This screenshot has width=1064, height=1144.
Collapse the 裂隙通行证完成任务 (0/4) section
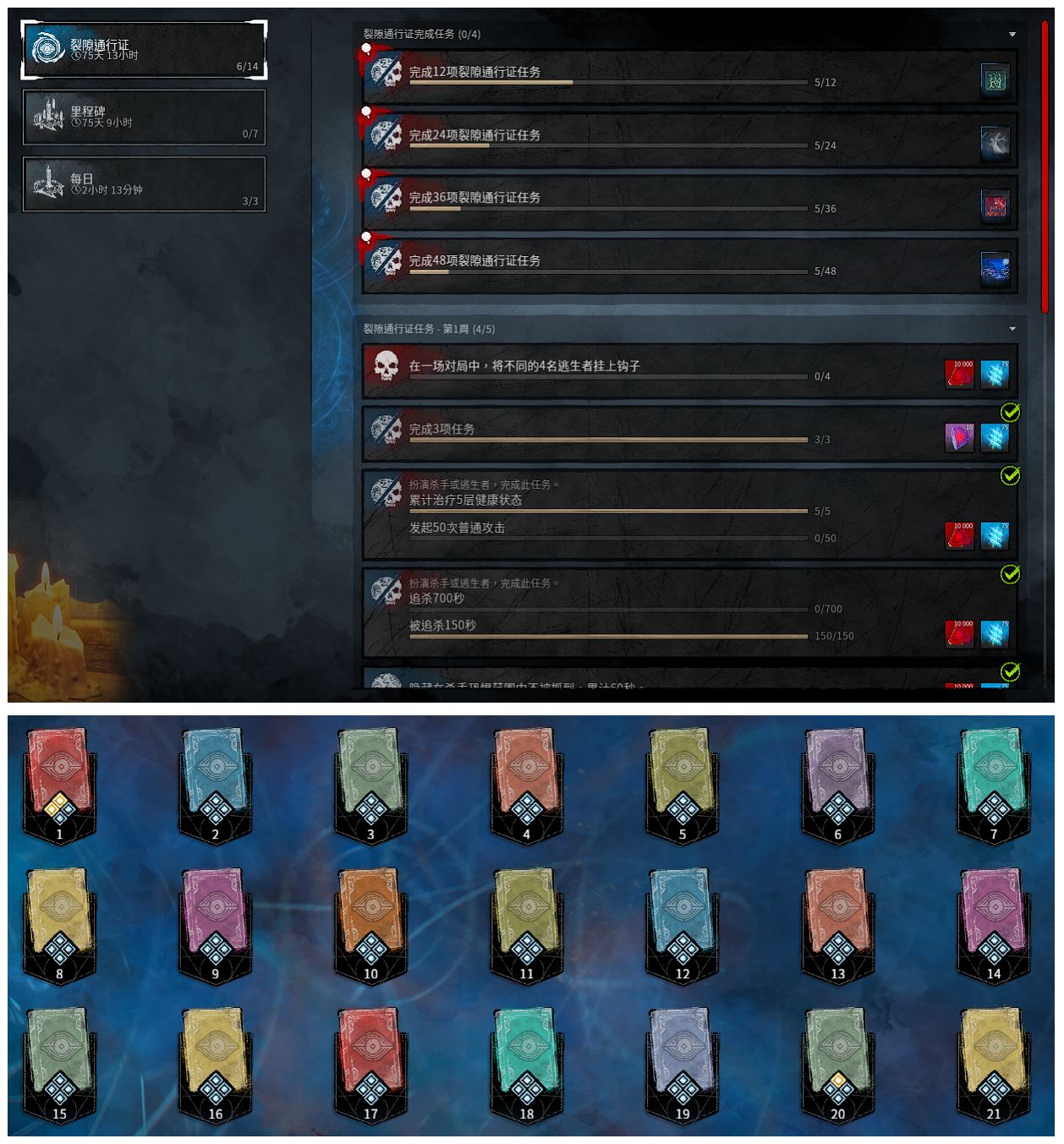pyautogui.click(x=1012, y=35)
